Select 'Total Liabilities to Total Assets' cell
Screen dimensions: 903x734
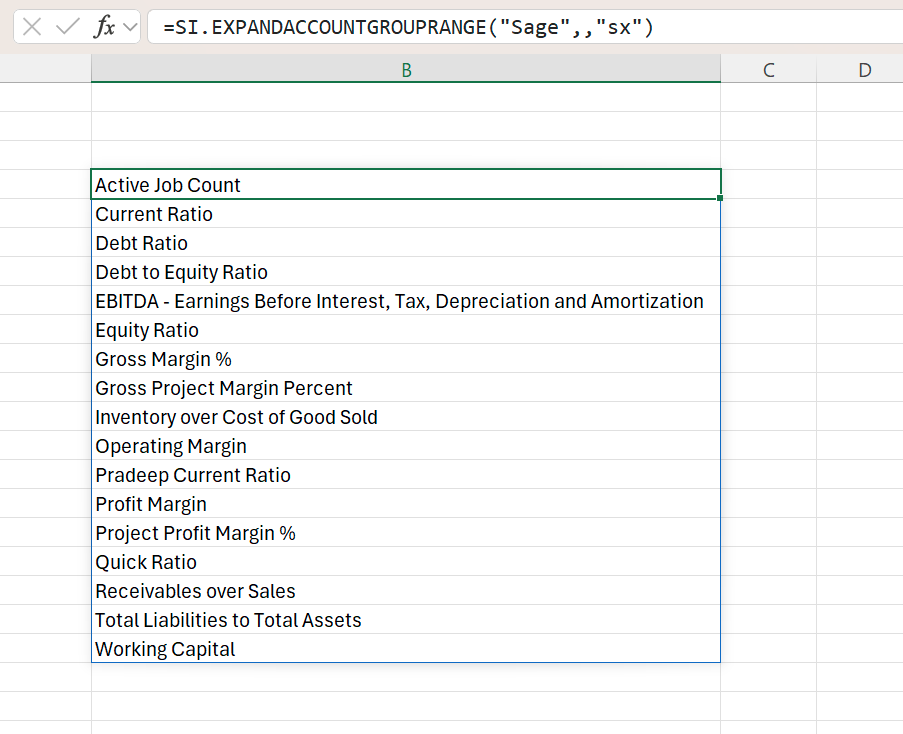point(406,619)
